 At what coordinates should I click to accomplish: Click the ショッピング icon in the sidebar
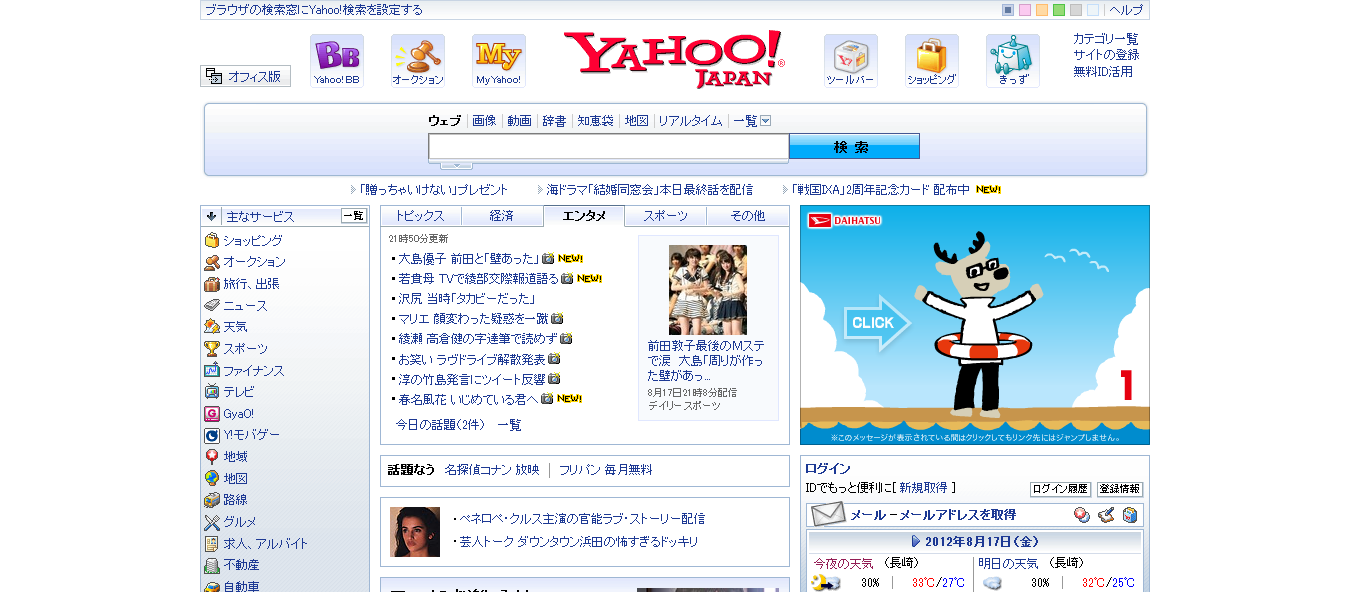coord(212,240)
